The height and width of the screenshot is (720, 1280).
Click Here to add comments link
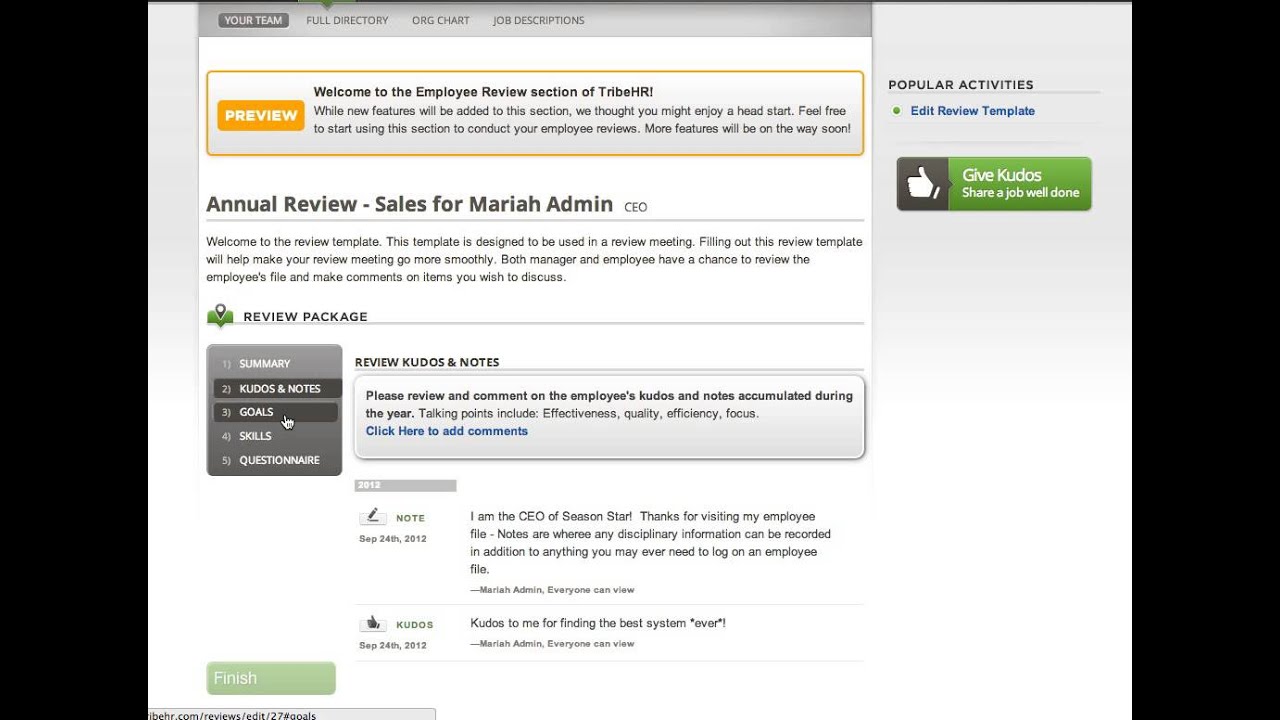446,431
